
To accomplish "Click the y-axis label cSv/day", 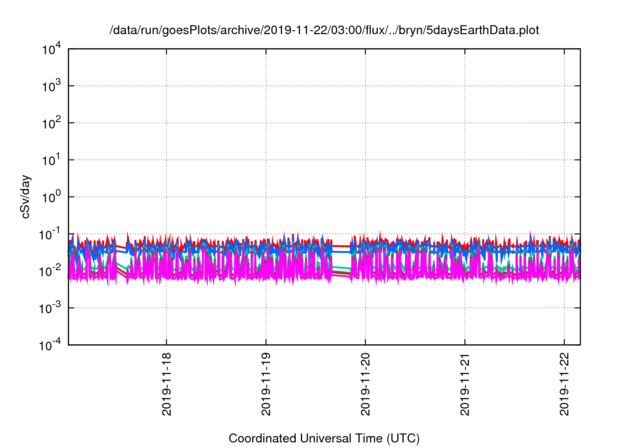I will (x=26, y=197).
